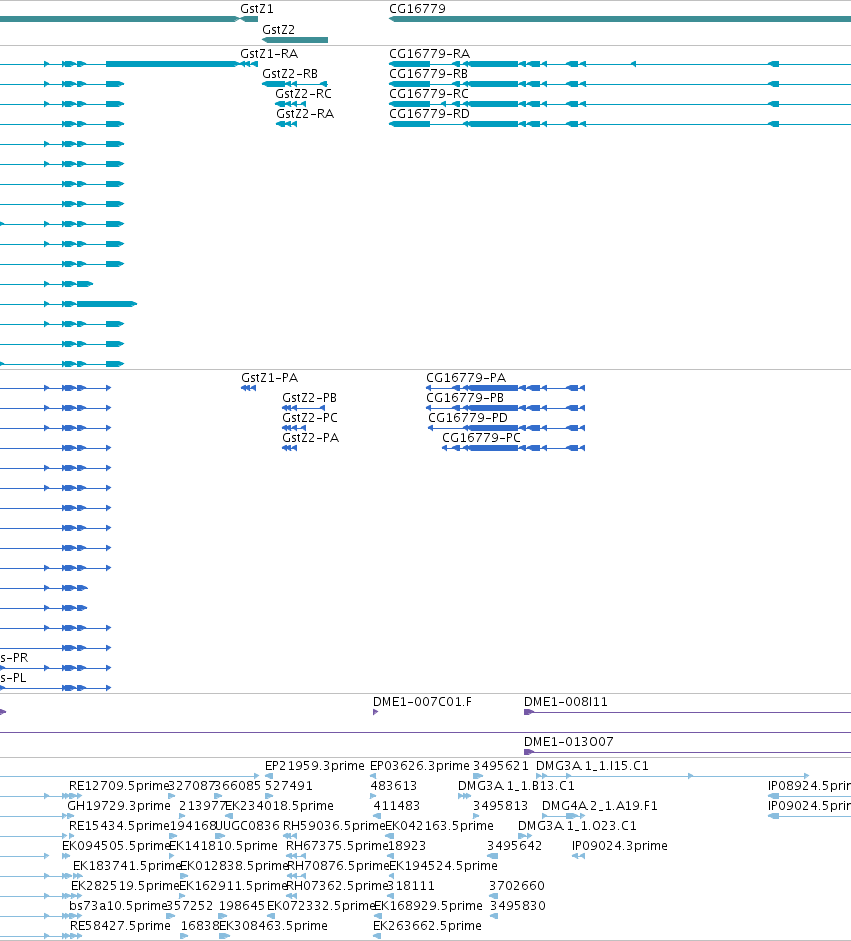Image resolution: width=851 pixels, height=941 pixels.
Task: Select the IP08924.5prim EST label
Action: point(809,786)
